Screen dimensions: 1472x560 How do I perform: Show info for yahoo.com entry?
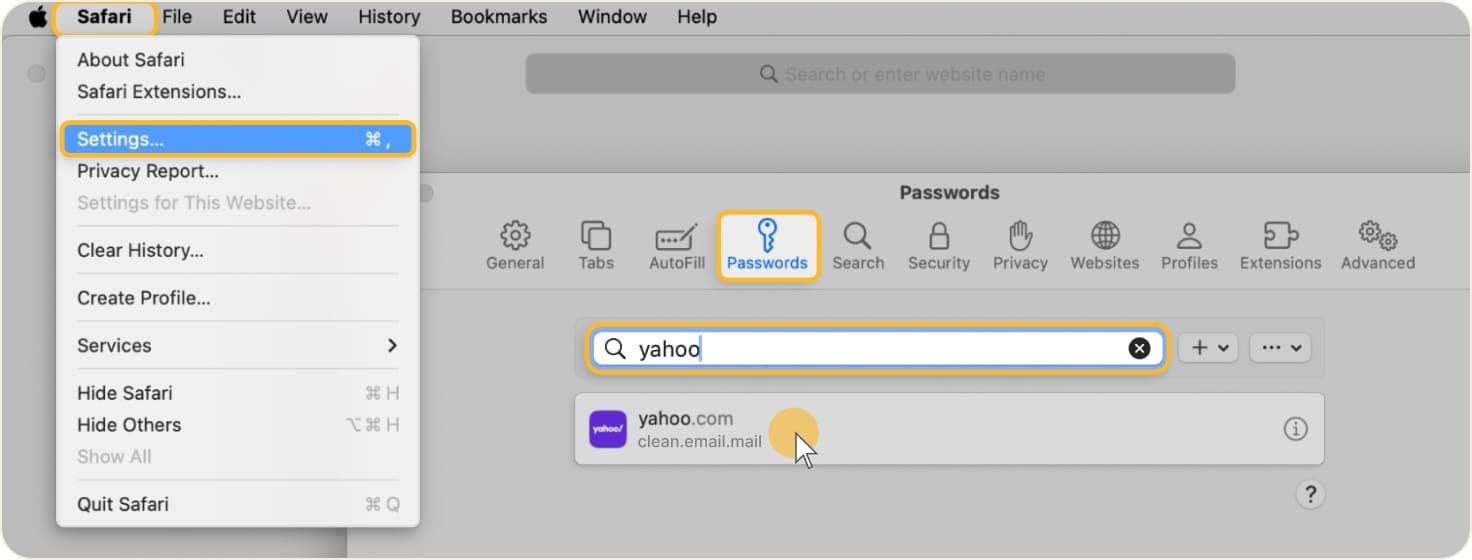coord(1295,429)
